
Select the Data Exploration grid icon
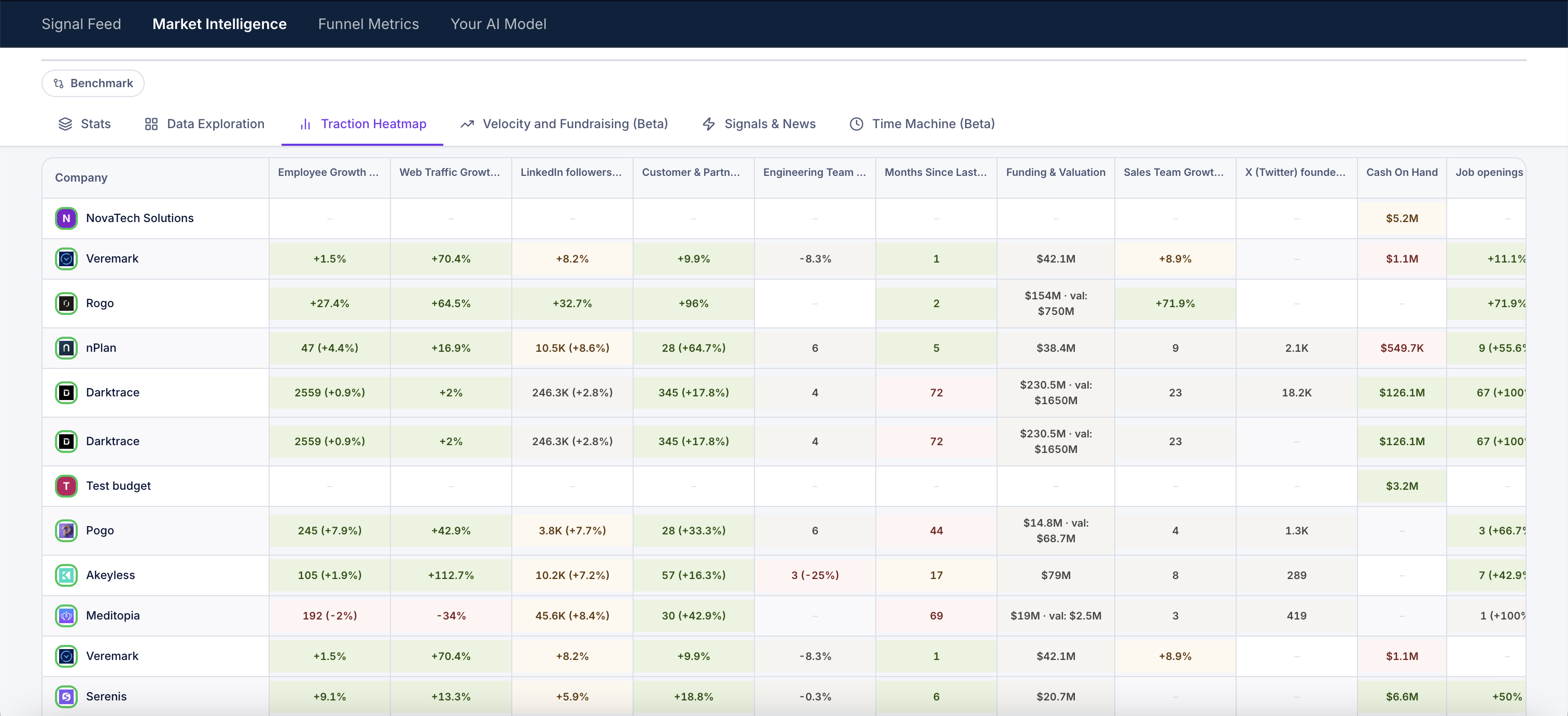(151, 123)
